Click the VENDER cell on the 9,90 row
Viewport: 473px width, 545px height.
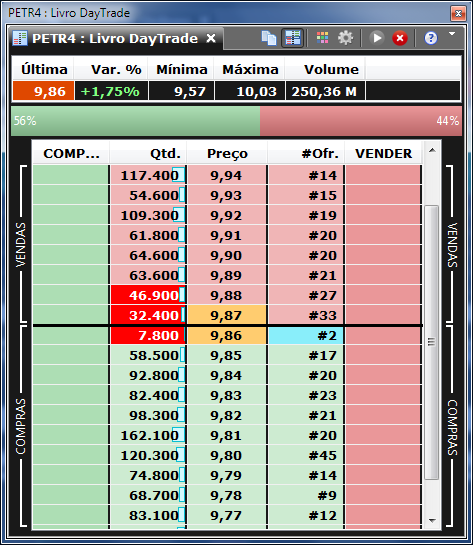(x=383, y=255)
